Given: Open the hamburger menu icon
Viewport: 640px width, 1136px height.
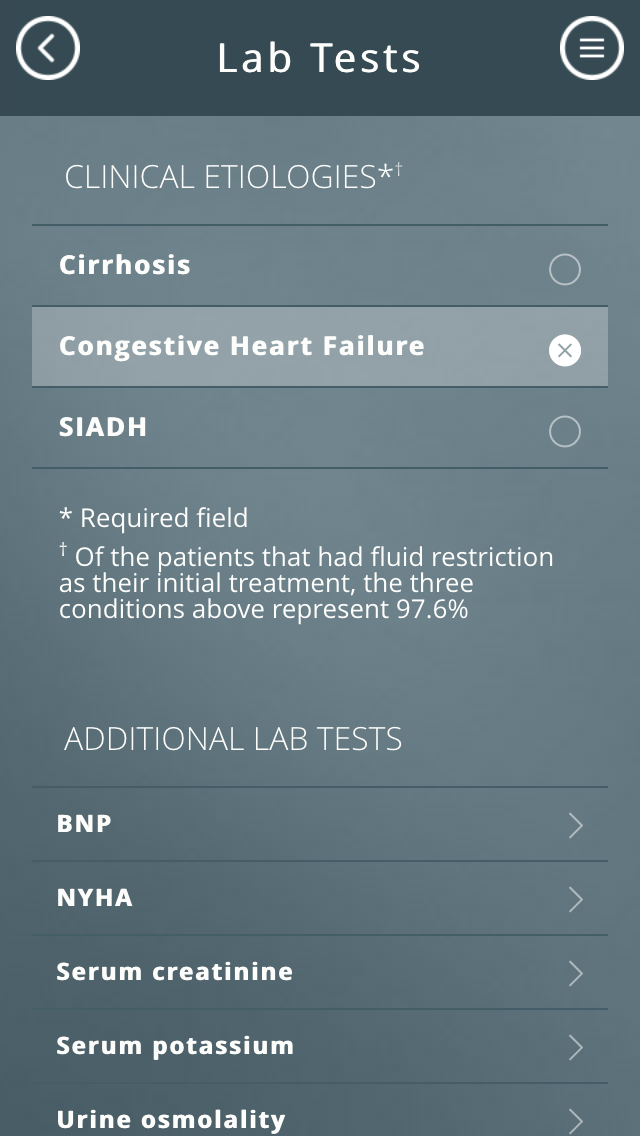Looking at the screenshot, I should click(591, 49).
